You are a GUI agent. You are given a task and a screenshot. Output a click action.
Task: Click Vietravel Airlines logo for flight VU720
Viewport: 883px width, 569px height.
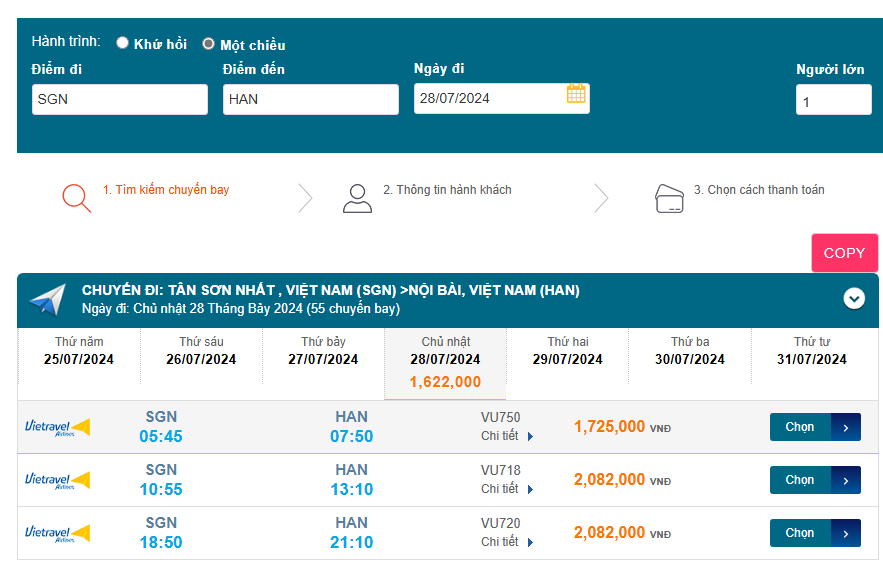pyautogui.click(x=57, y=533)
